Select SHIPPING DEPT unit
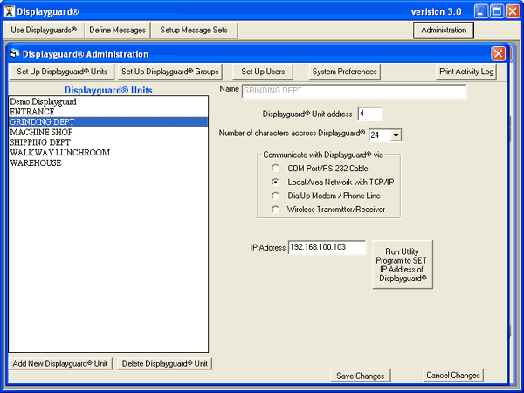 coord(108,142)
